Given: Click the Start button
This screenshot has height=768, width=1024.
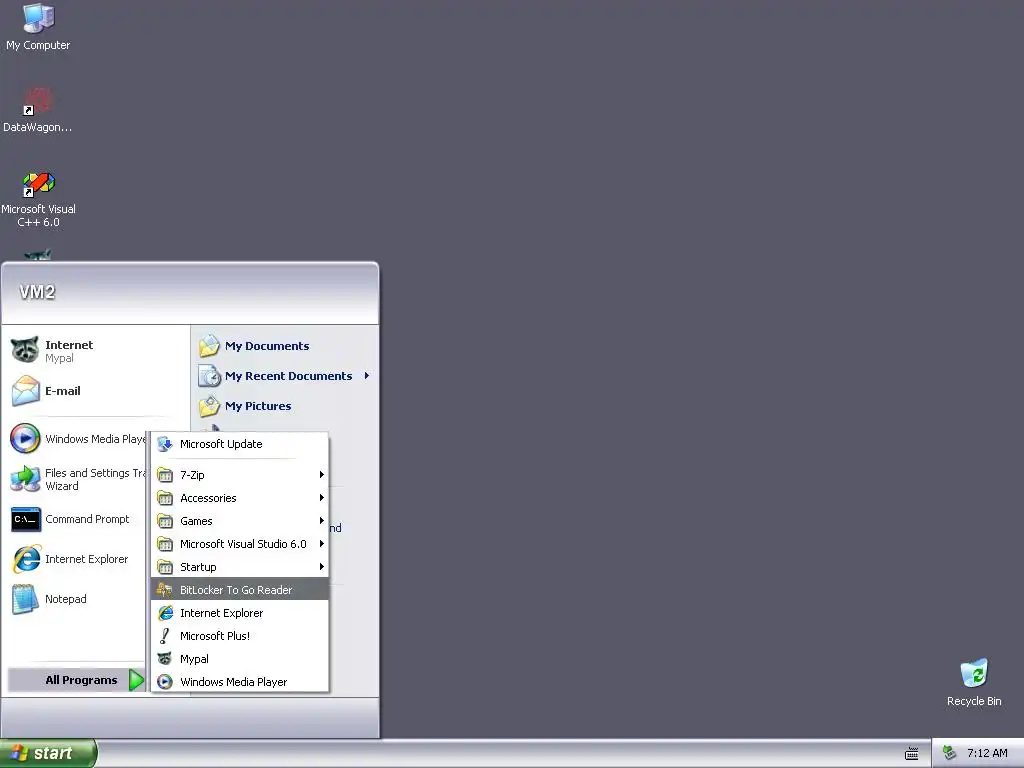Looking at the screenshot, I should pyautogui.click(x=48, y=753).
